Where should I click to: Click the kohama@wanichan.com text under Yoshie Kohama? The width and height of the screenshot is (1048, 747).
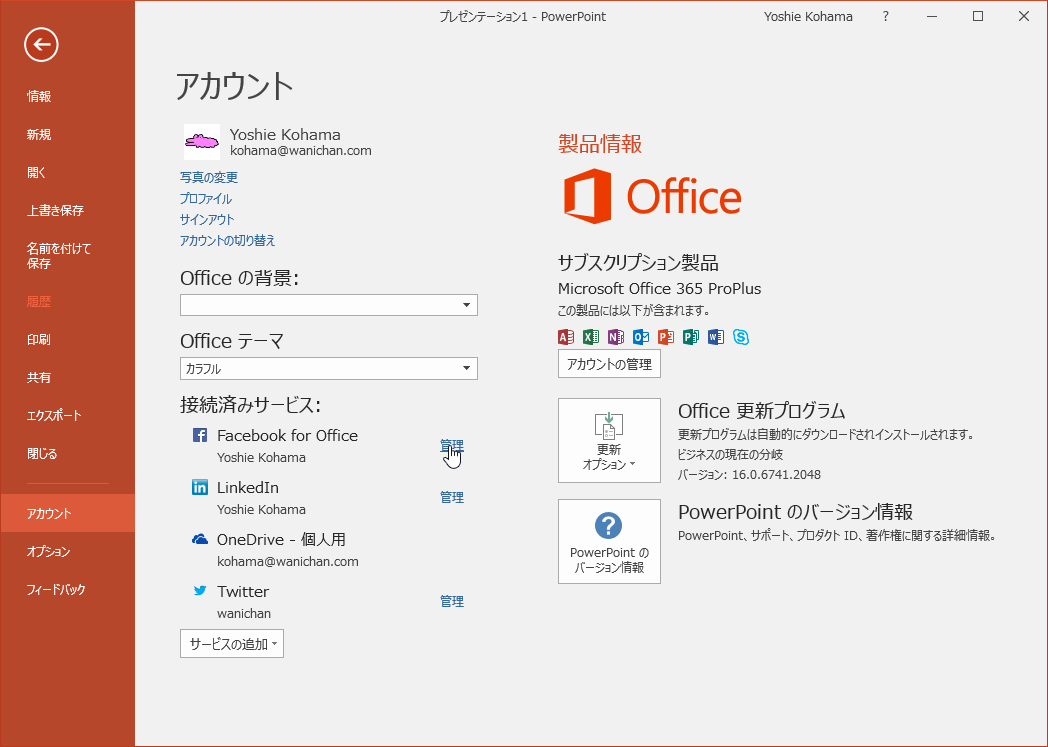coord(301,151)
